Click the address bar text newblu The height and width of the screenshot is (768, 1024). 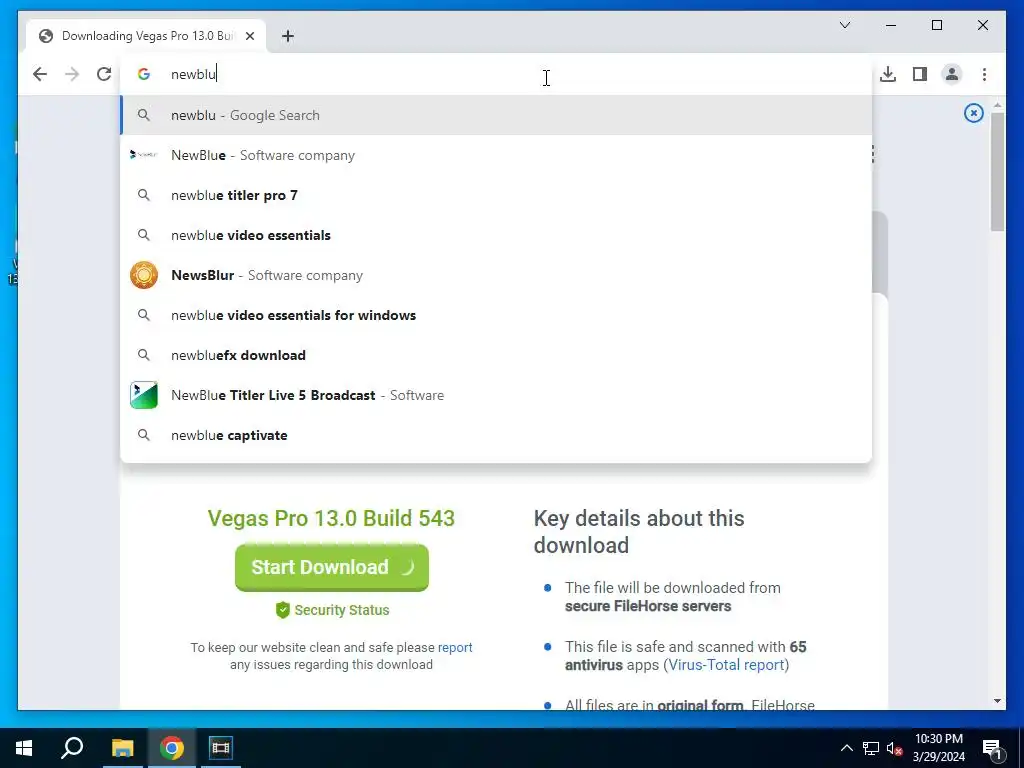(x=193, y=74)
